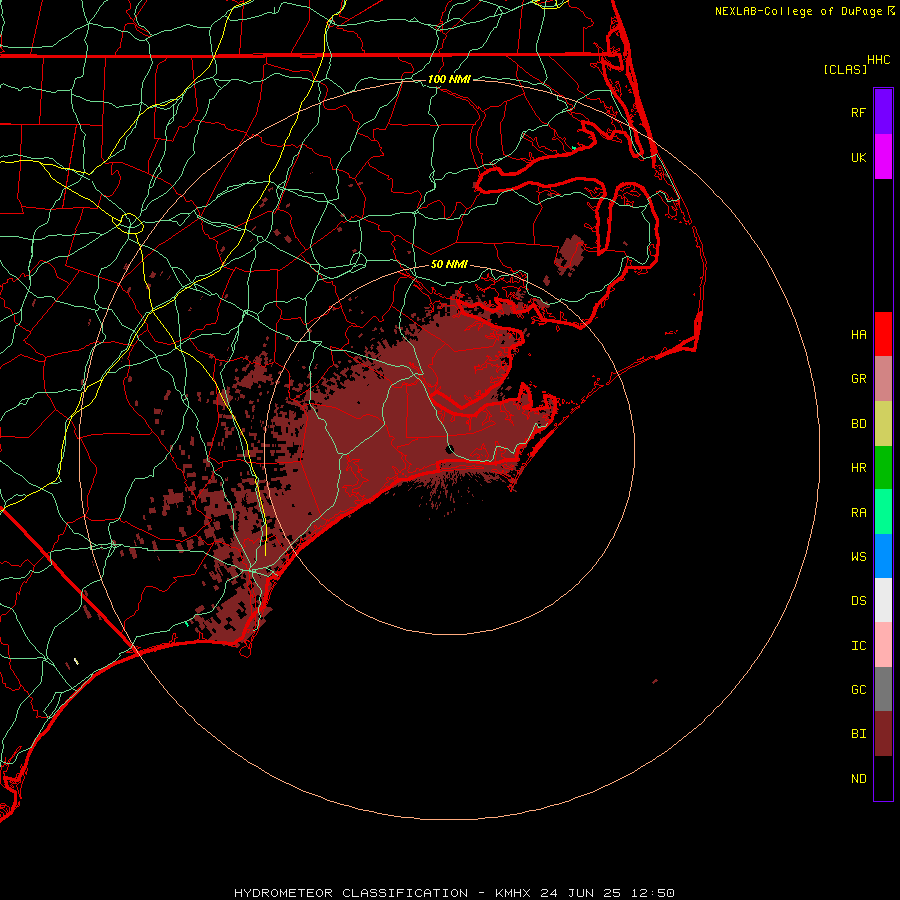Click the ND black legend swatch
Viewport: 900px width, 900px height.
click(883, 778)
